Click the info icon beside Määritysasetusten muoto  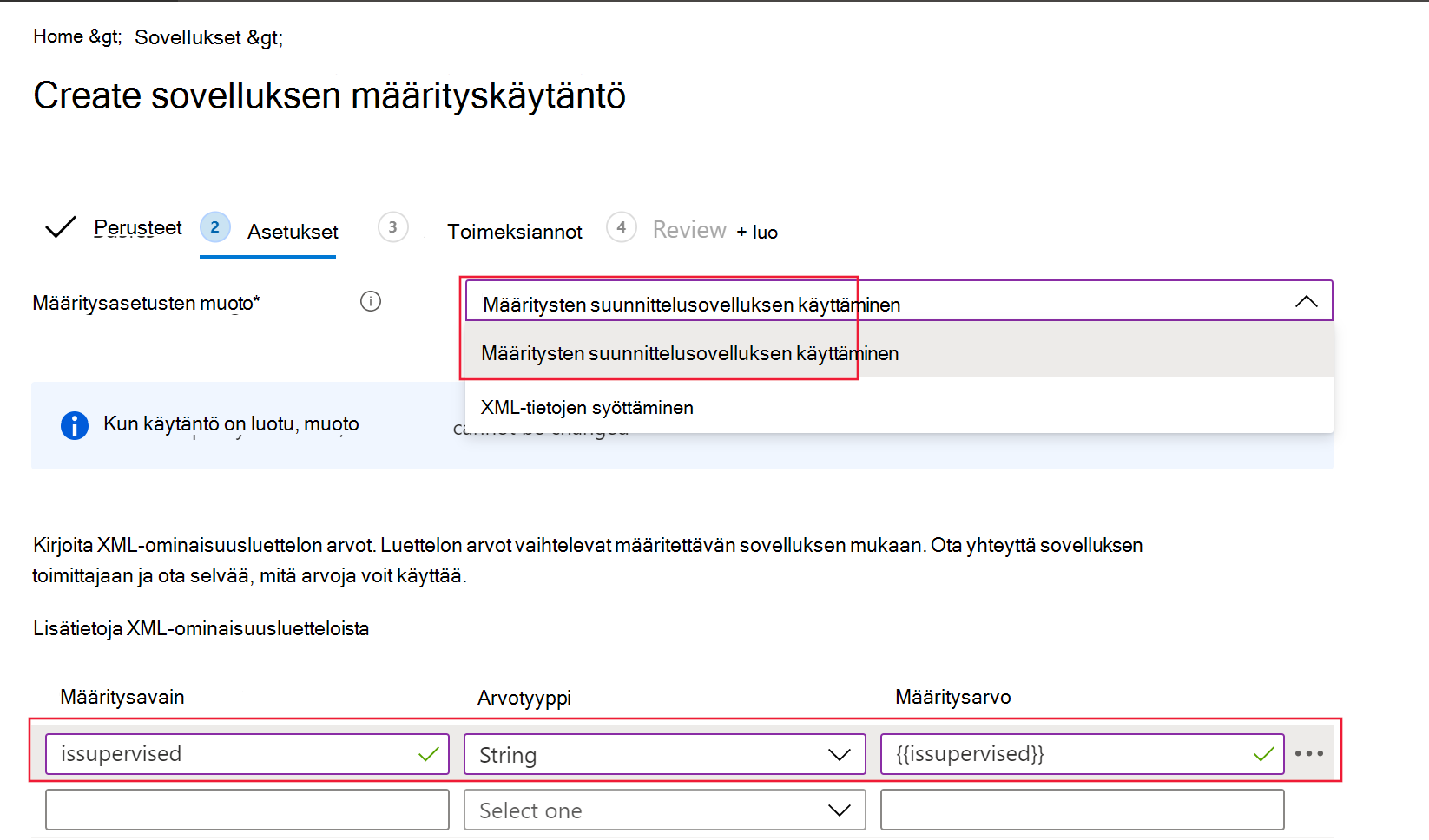click(x=371, y=301)
